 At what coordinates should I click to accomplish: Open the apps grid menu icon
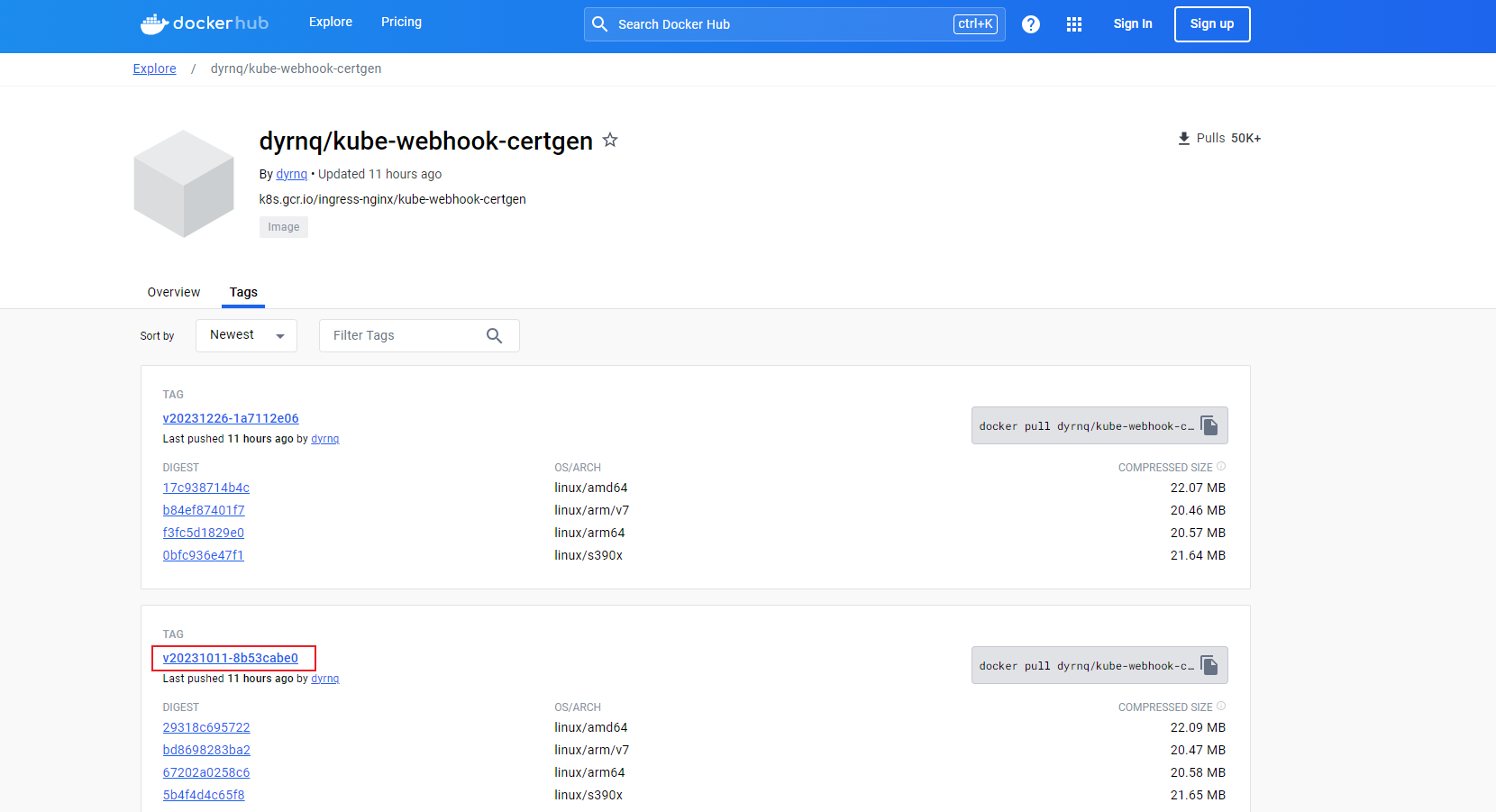click(1074, 24)
